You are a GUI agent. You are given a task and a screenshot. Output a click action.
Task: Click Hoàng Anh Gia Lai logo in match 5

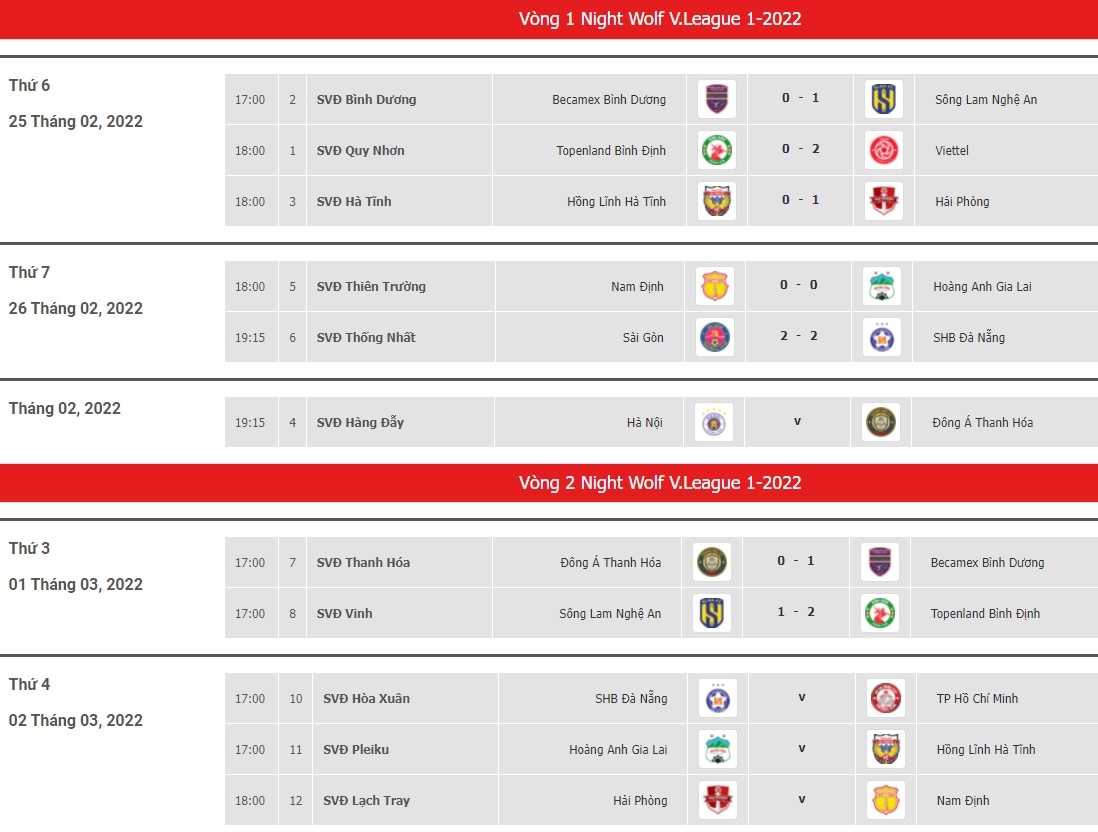click(x=882, y=286)
